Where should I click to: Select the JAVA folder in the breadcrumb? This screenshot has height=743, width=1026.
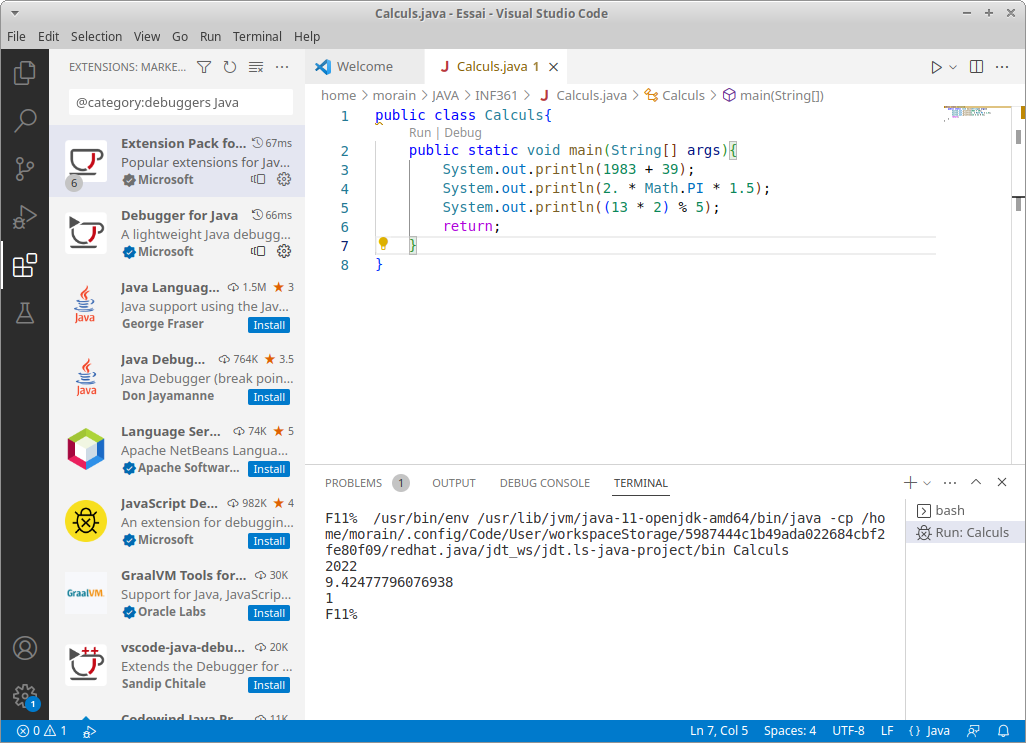[445, 95]
